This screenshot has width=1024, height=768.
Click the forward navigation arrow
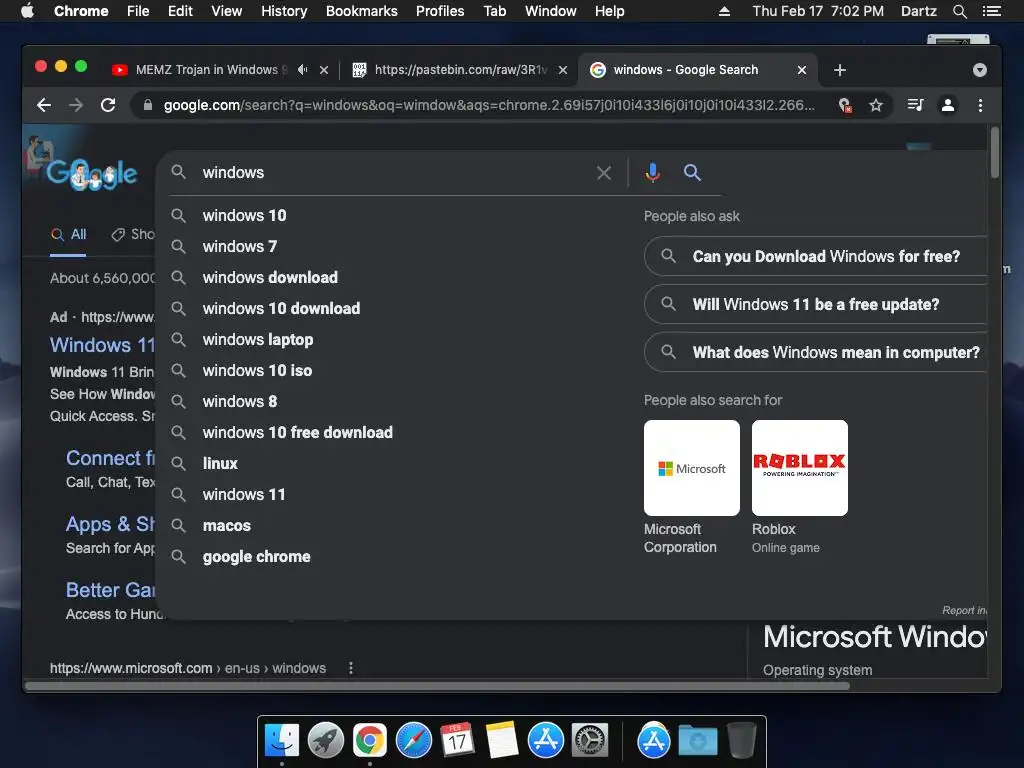[76, 105]
